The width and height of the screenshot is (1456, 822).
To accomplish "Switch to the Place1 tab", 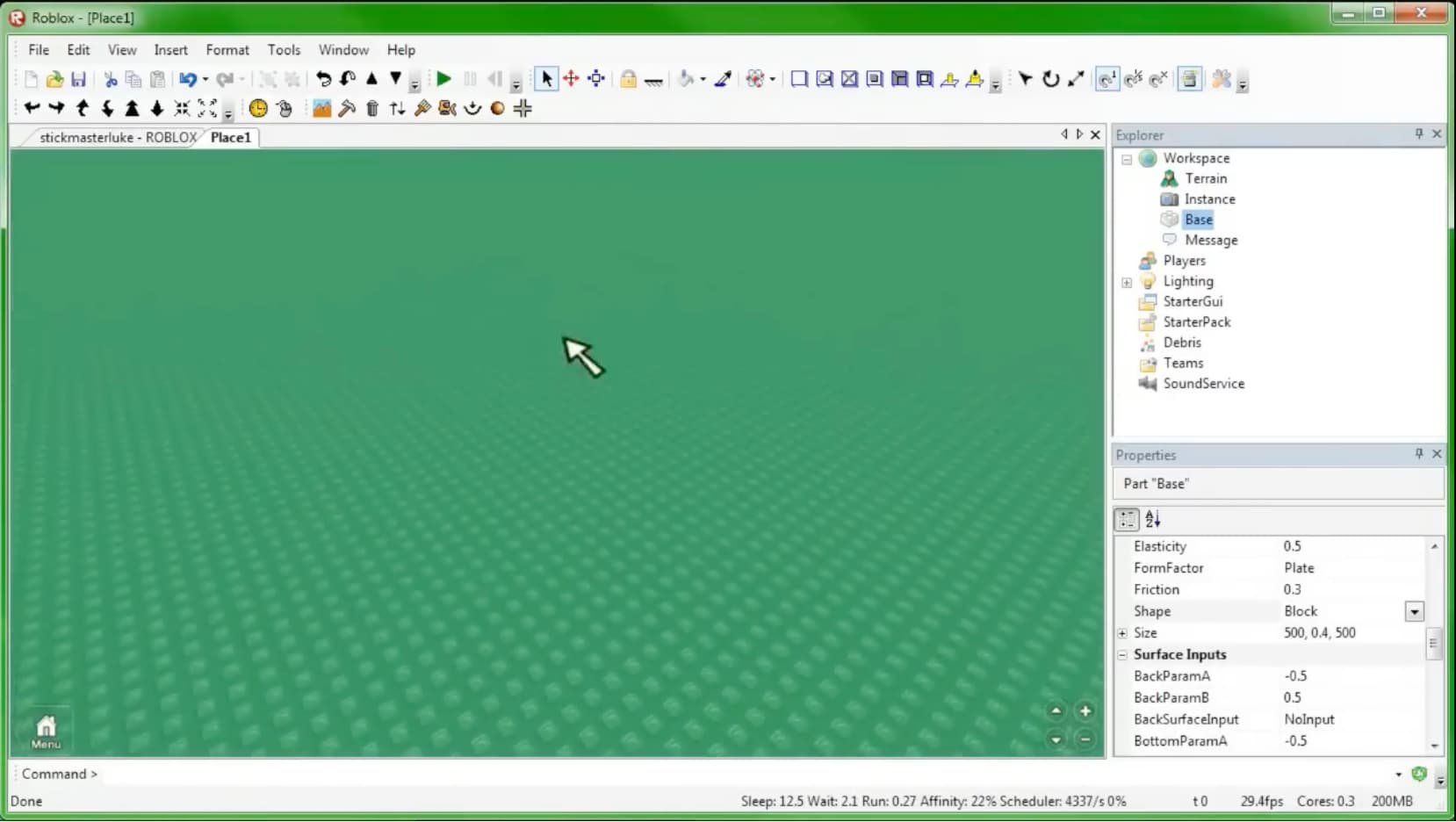I will [230, 137].
